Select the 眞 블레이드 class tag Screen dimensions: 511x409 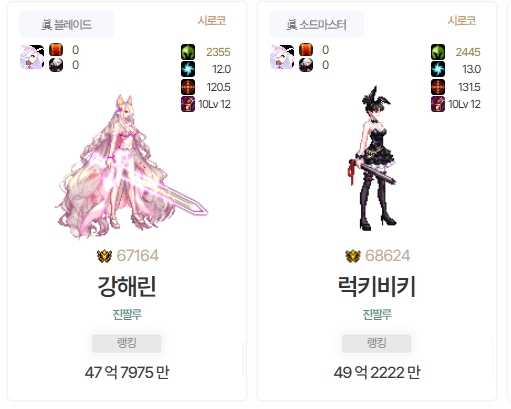tap(66, 24)
